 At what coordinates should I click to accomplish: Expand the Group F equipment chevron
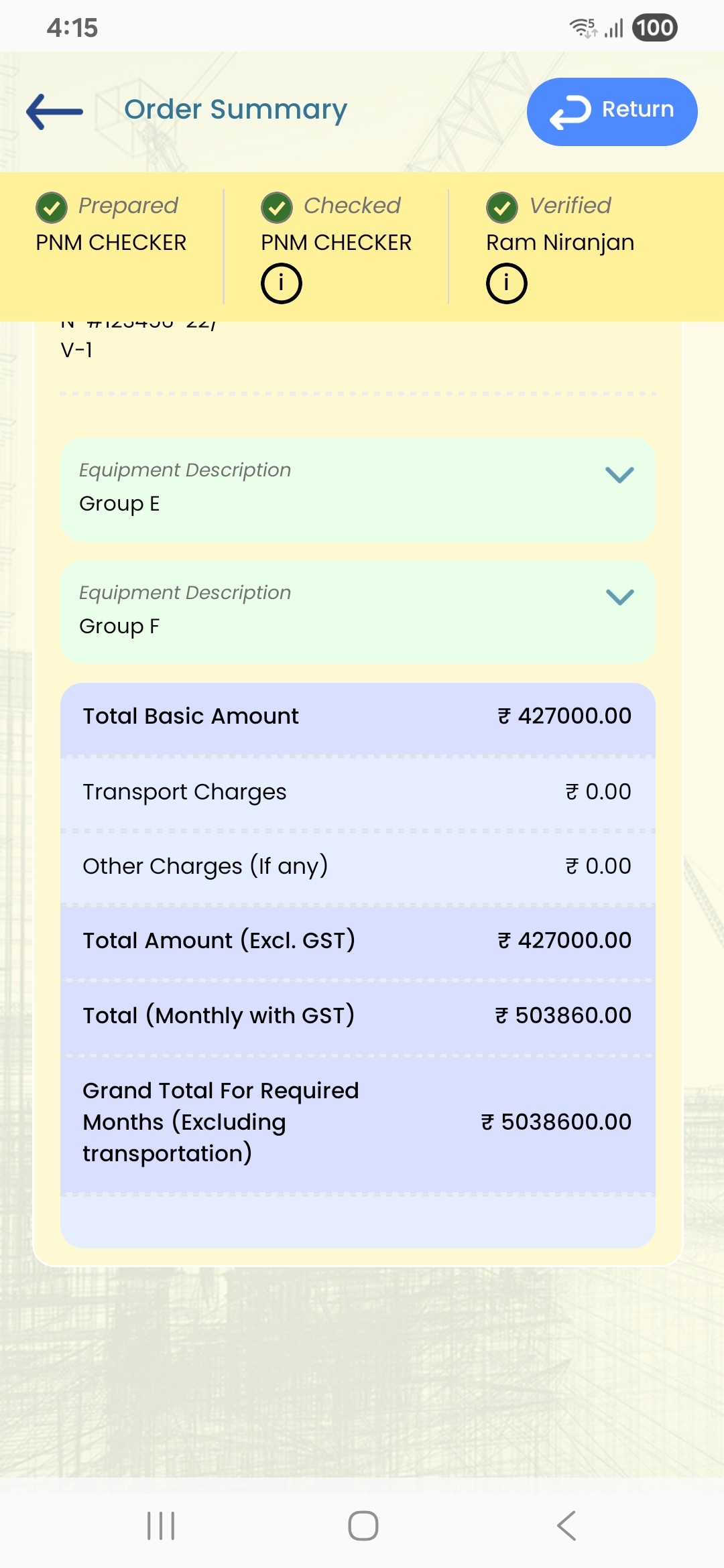(619, 596)
